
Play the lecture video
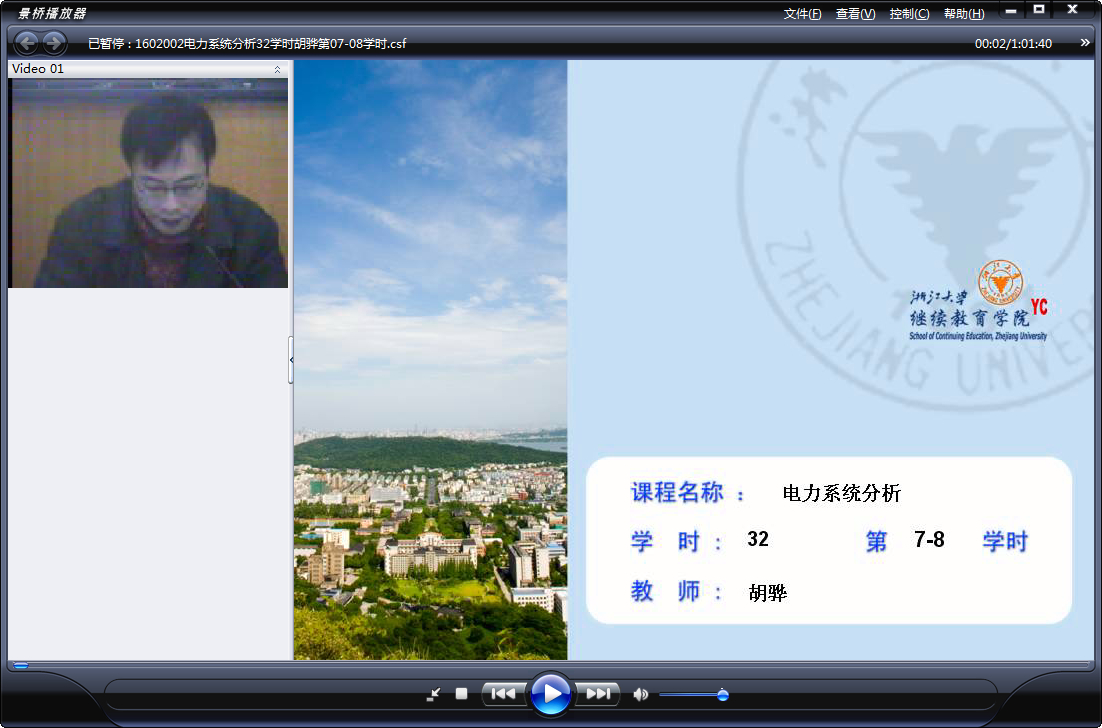[x=550, y=694]
